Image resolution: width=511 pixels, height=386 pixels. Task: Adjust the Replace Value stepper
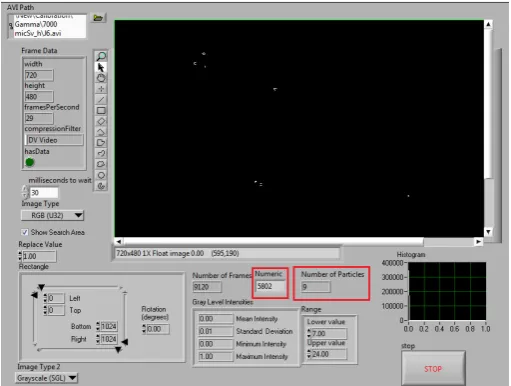(x=20, y=256)
